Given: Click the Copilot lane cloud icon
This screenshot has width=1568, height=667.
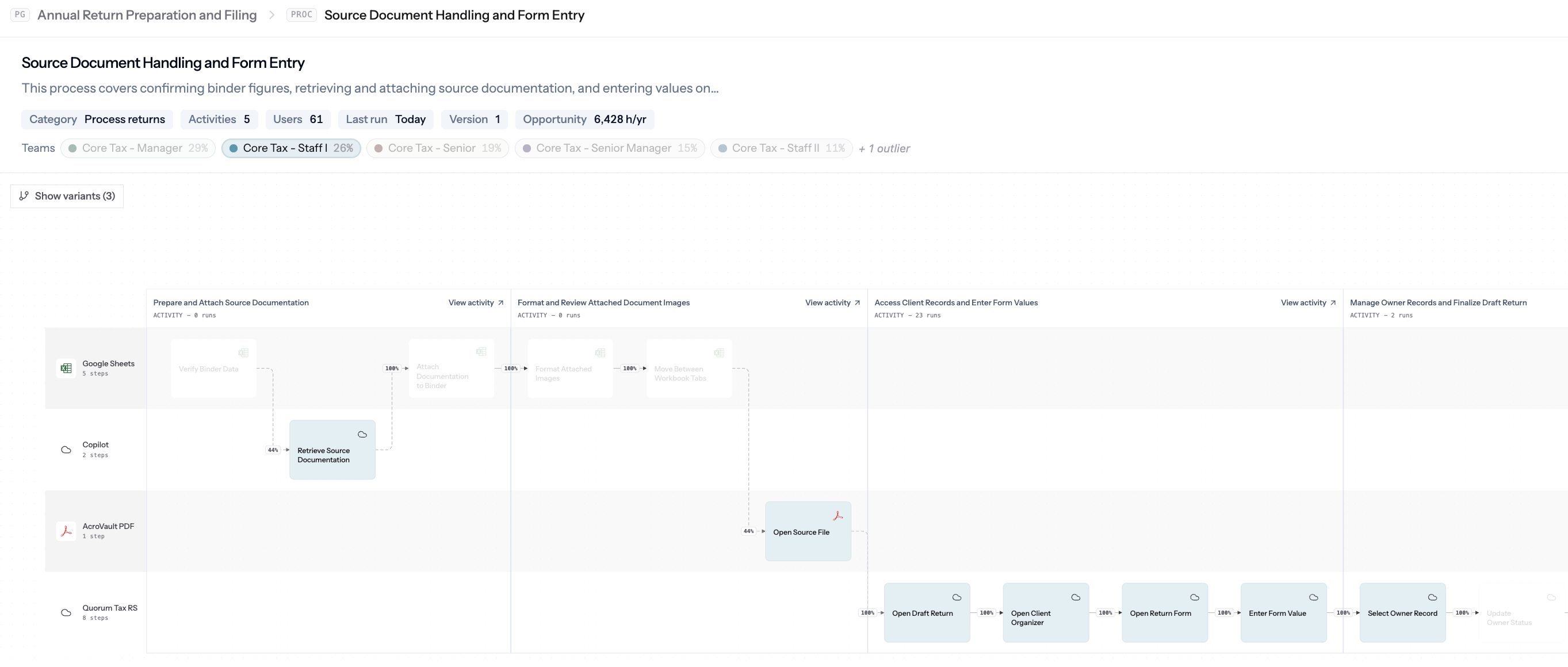Looking at the screenshot, I should (x=66, y=450).
